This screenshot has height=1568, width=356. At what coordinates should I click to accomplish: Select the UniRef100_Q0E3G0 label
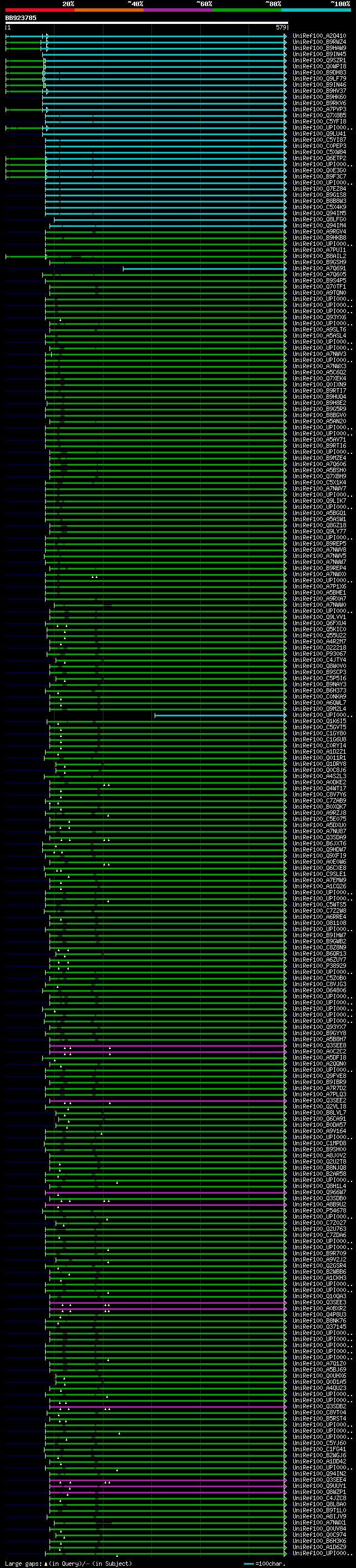(319, 170)
